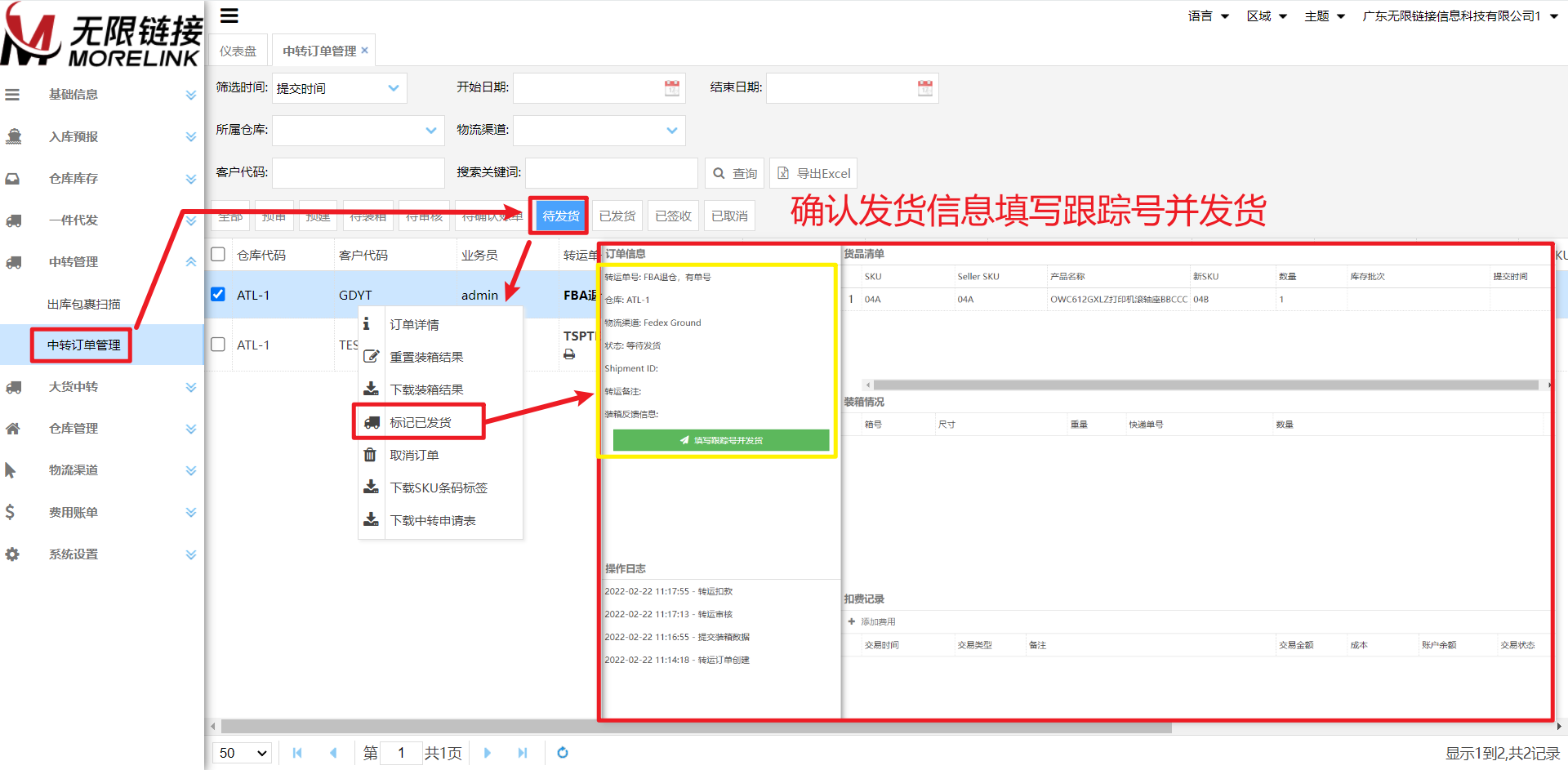Close the 中转订单管理 tab
This screenshot has height=770, width=1568.
(x=365, y=51)
